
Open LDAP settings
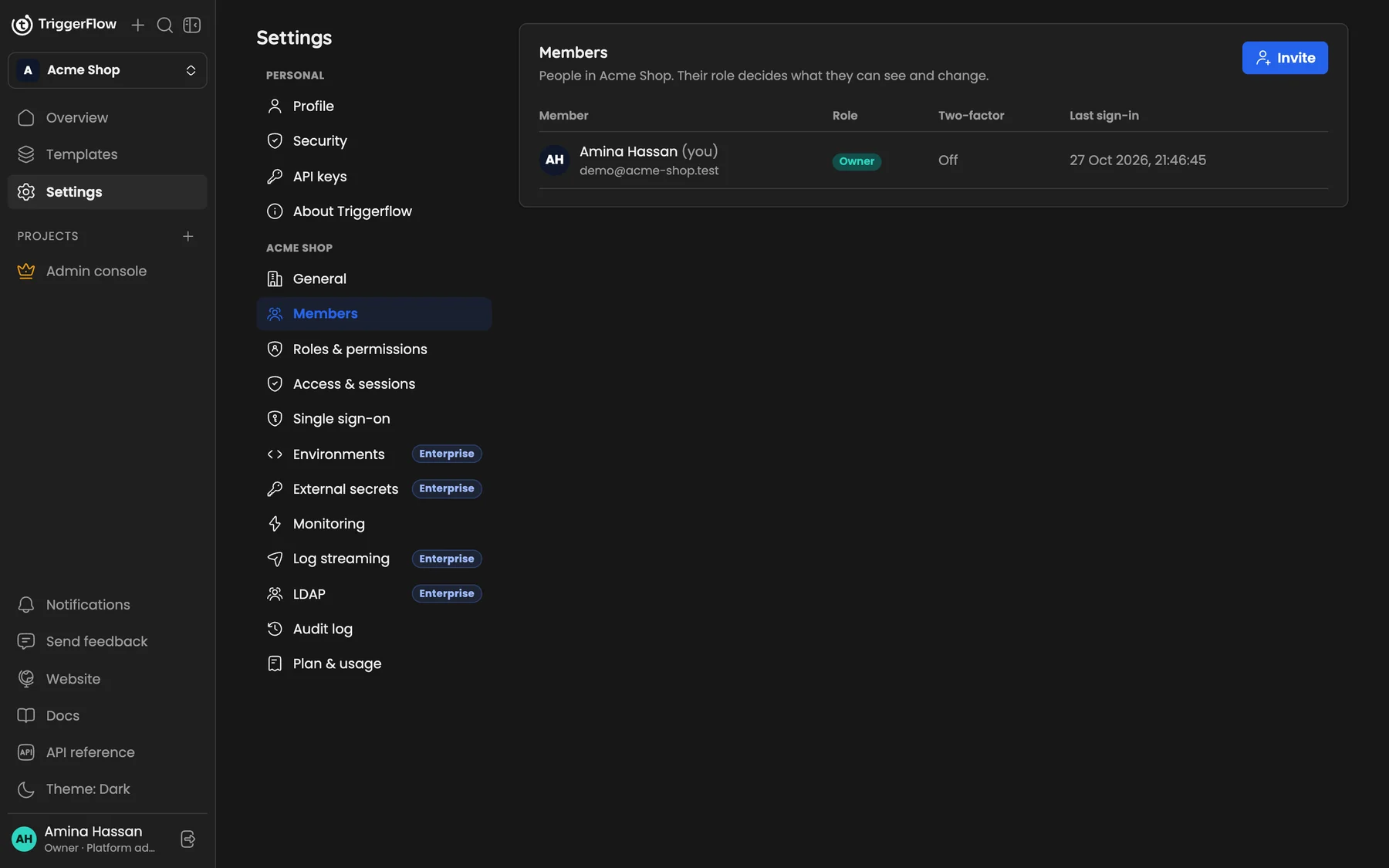point(374,594)
